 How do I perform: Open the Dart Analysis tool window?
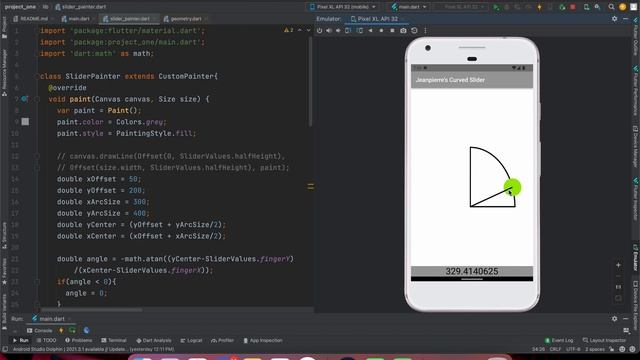[x=154, y=340]
